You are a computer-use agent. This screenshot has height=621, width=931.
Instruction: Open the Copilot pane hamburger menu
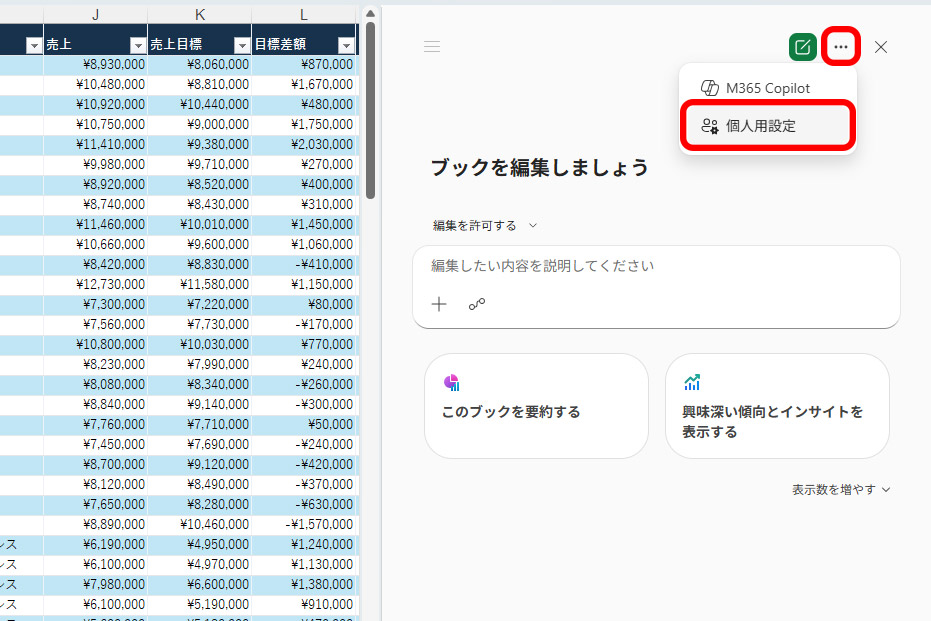[x=432, y=47]
